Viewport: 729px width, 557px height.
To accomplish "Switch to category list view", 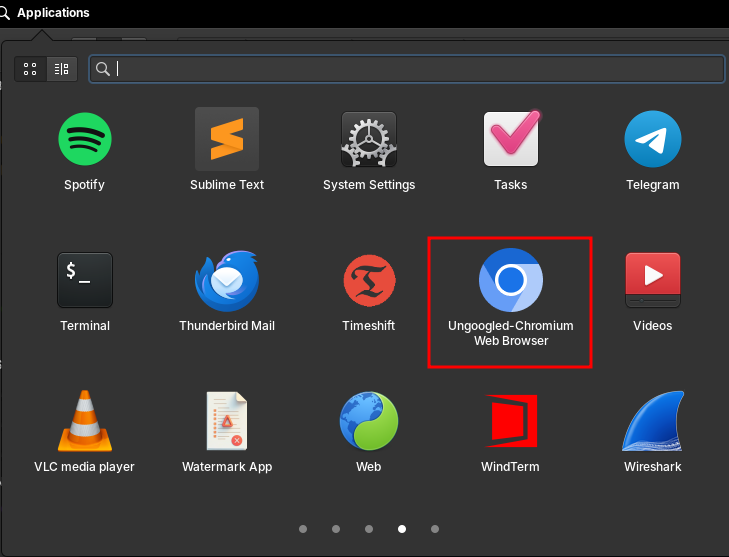I will tap(62, 69).
